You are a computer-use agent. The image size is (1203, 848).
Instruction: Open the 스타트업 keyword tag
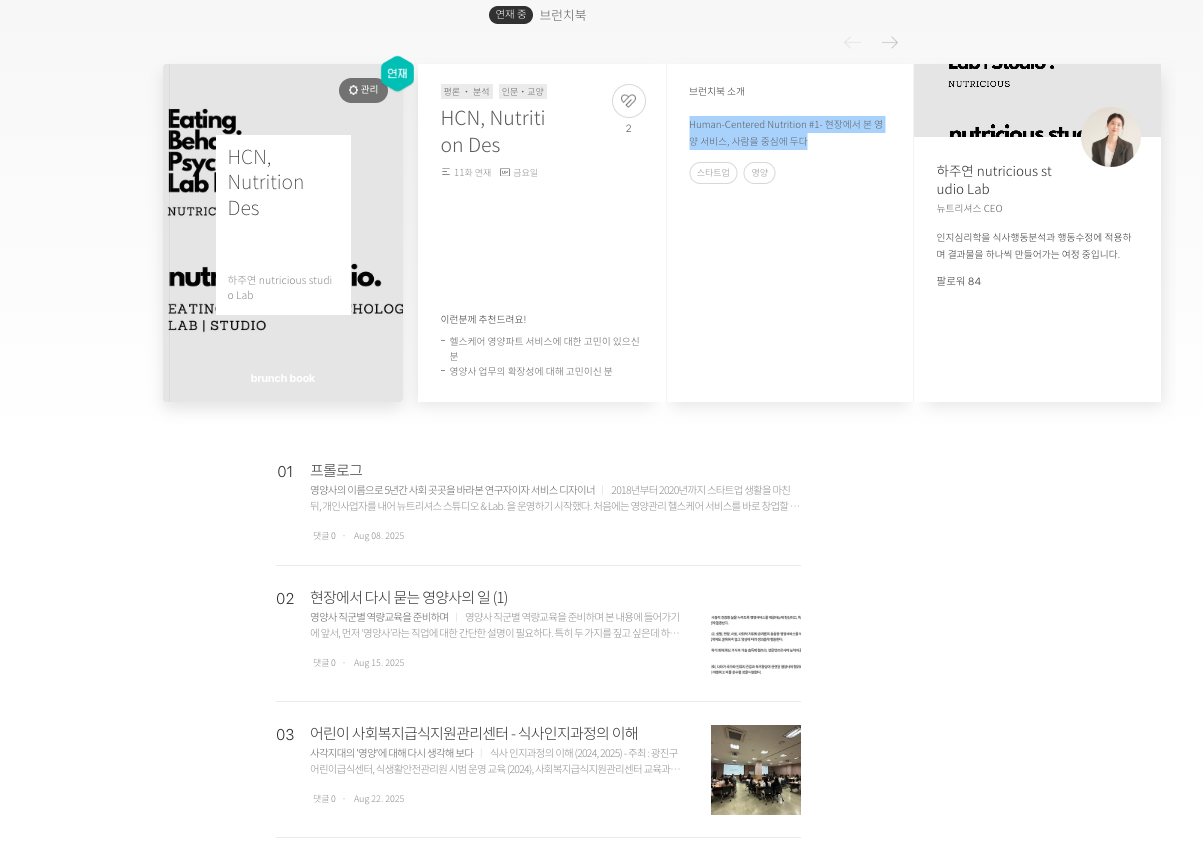(x=713, y=172)
